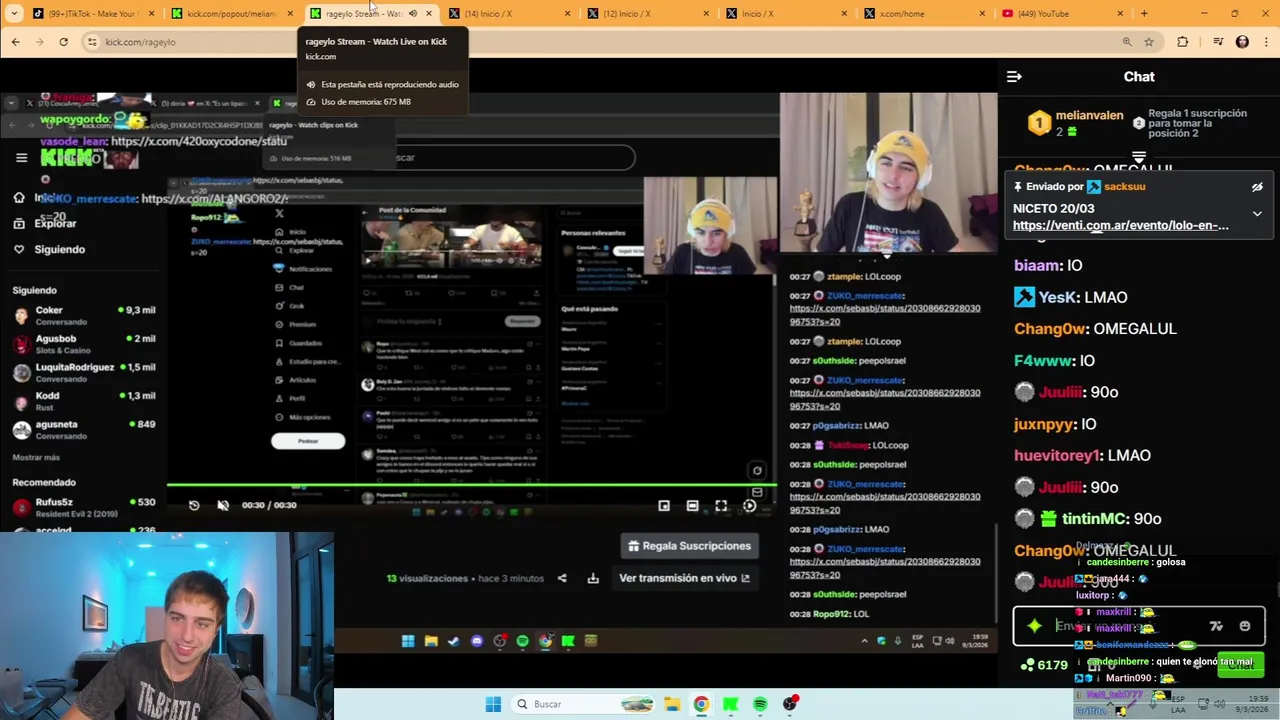Focus the send-message chat input field

(1138, 626)
